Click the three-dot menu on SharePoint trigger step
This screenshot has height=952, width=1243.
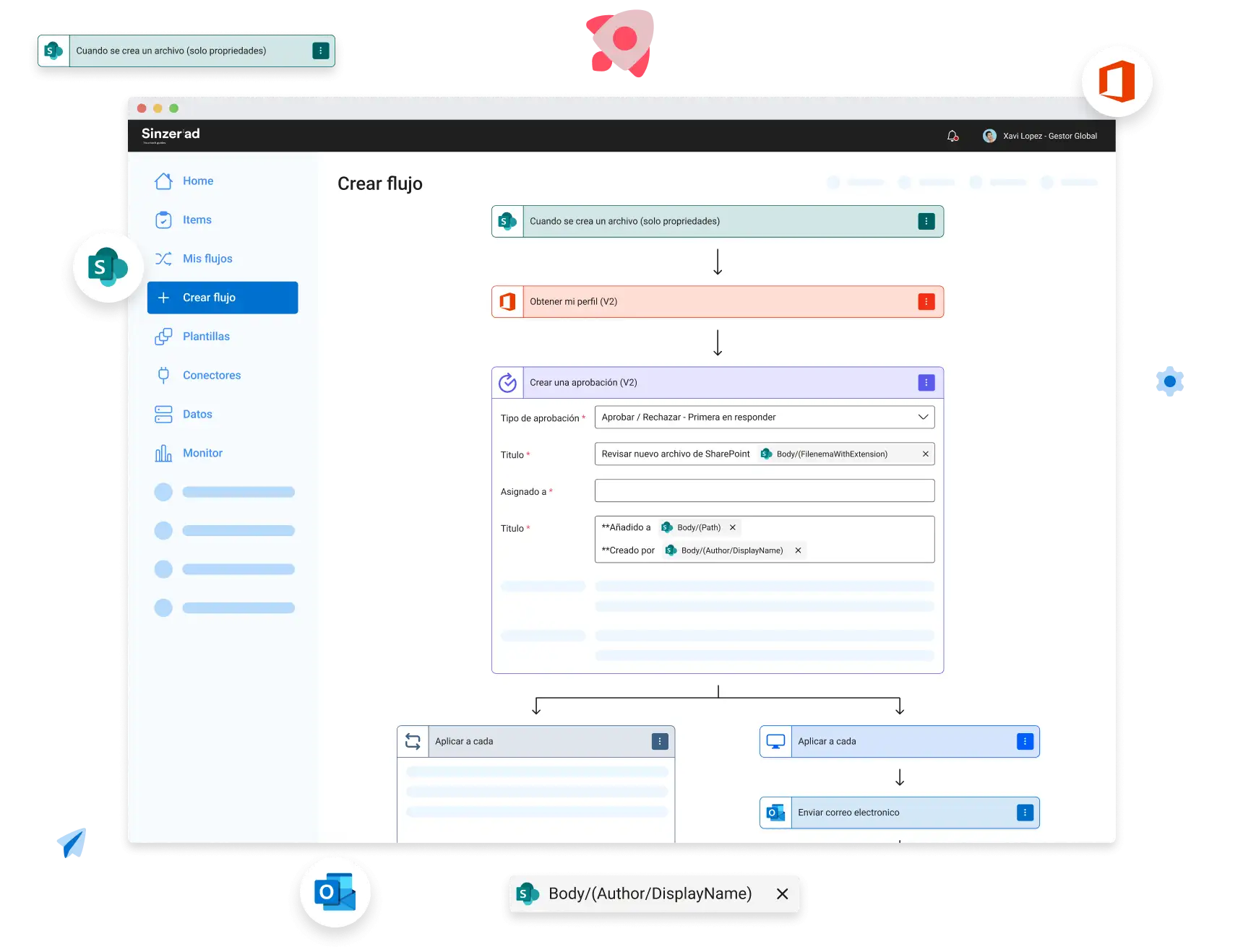(926, 222)
